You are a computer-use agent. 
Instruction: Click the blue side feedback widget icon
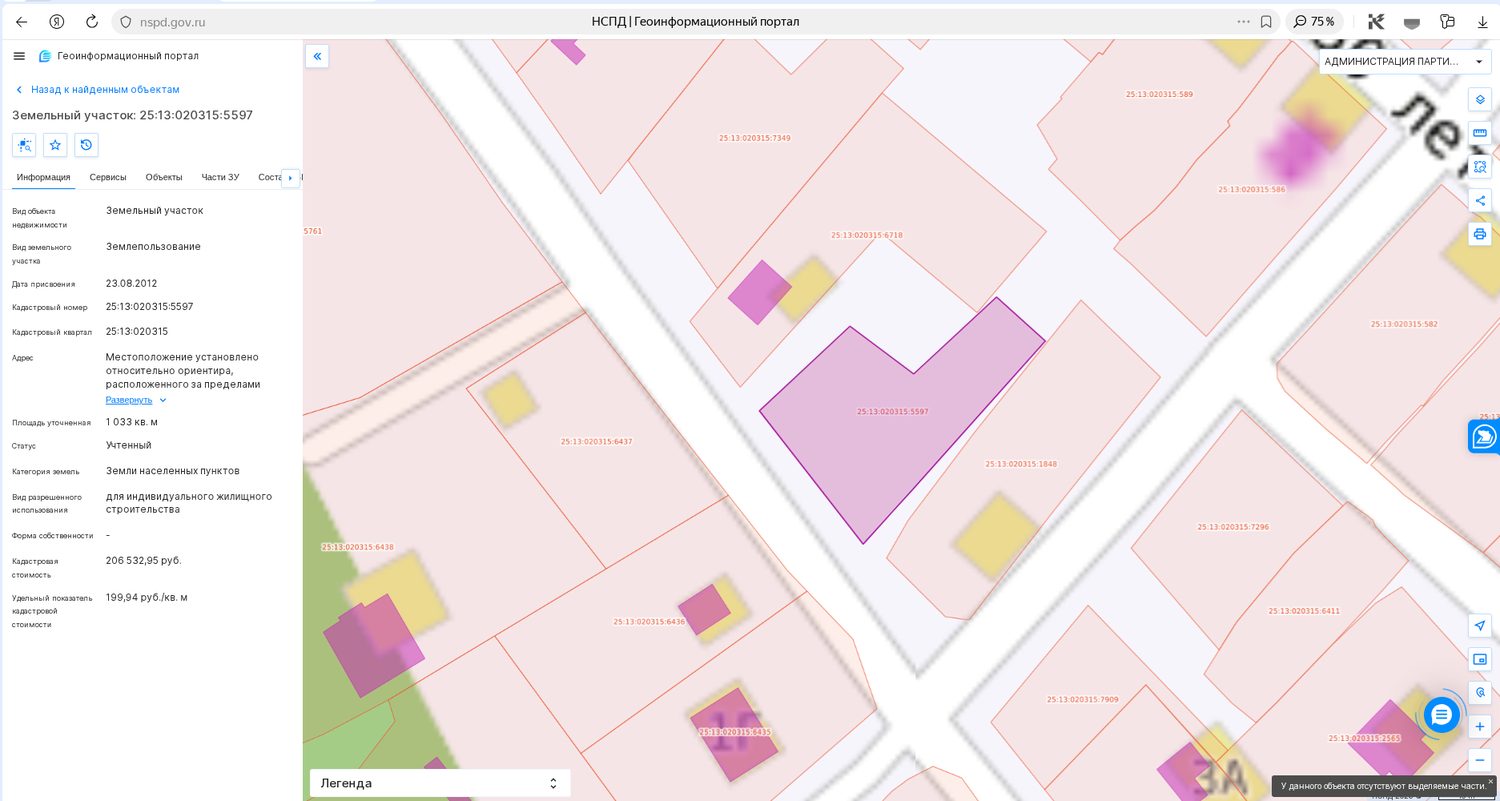(1485, 437)
